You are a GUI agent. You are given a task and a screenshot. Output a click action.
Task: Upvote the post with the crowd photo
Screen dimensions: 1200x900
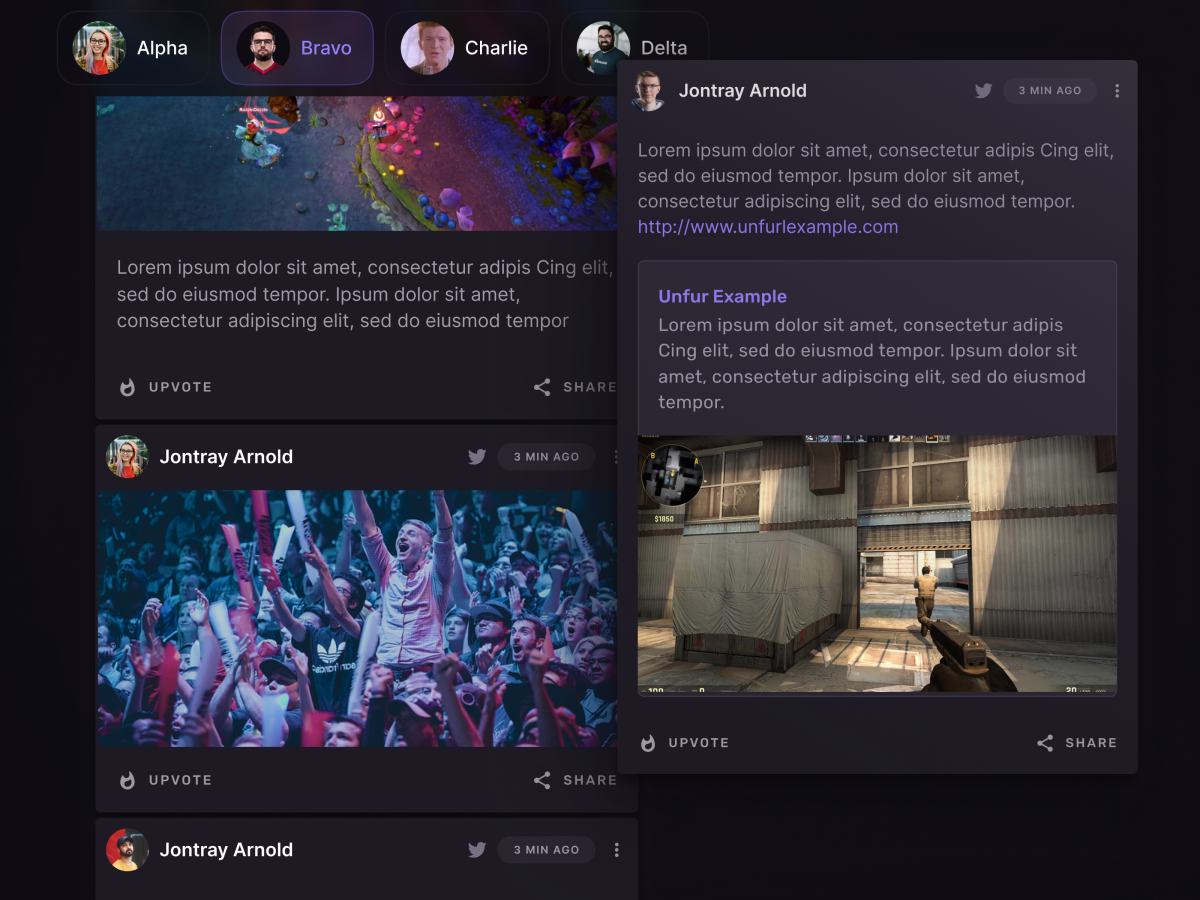coord(128,780)
